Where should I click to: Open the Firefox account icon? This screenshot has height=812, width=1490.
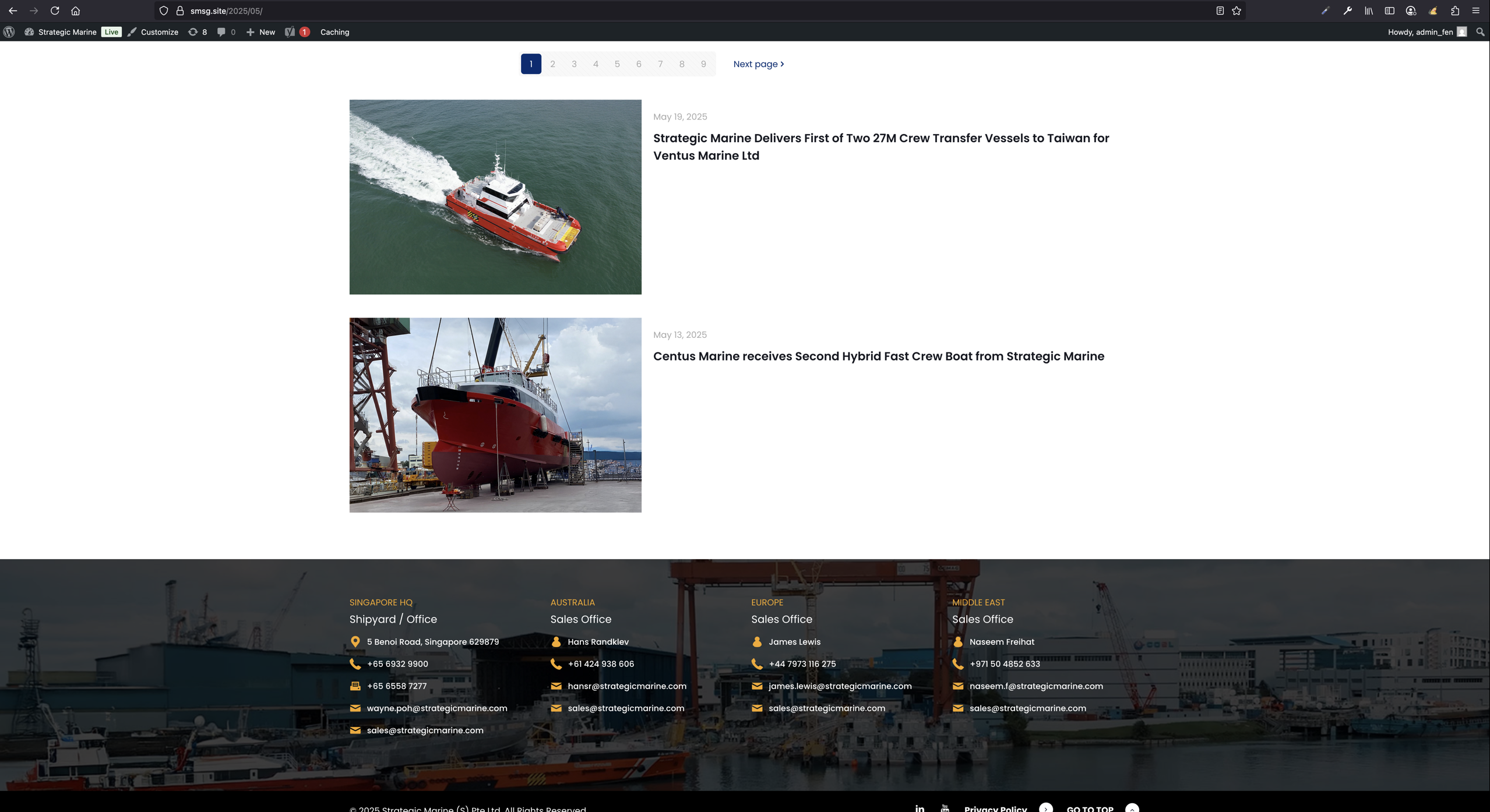[x=1411, y=10]
